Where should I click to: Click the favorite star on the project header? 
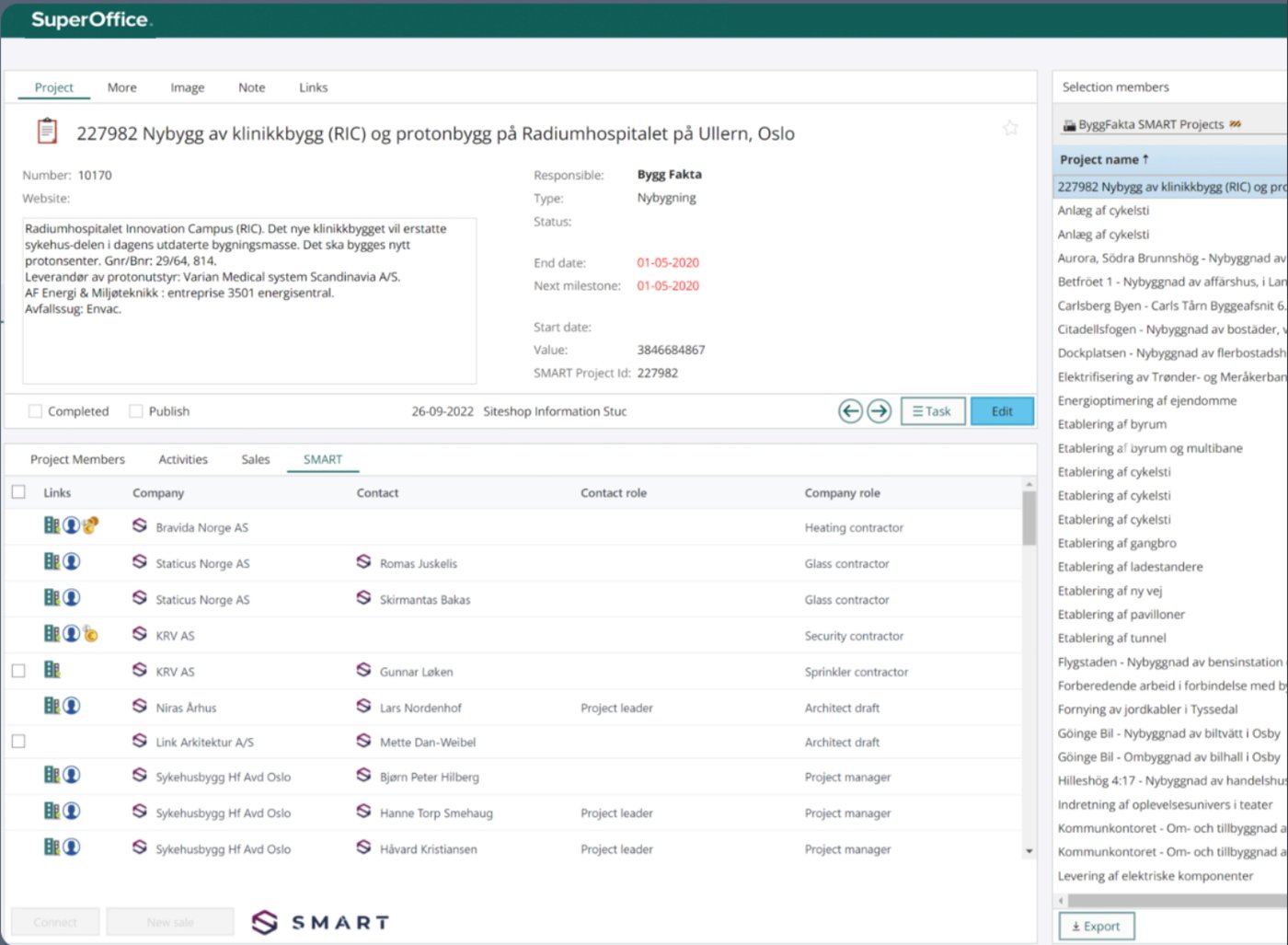[x=1010, y=128]
